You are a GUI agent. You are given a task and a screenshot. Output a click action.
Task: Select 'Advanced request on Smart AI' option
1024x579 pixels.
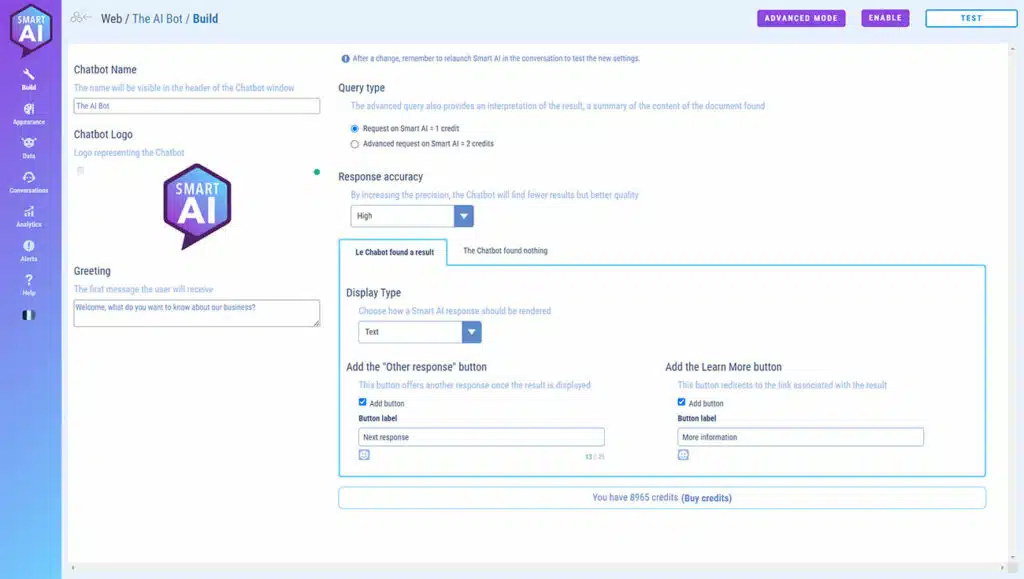355,144
